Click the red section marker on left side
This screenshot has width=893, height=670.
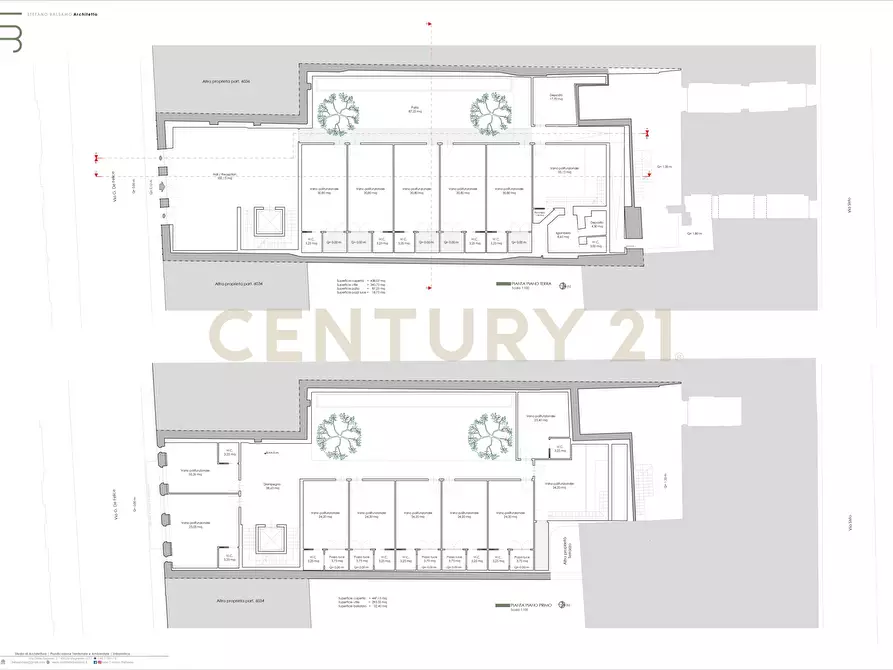pyautogui.click(x=96, y=160)
